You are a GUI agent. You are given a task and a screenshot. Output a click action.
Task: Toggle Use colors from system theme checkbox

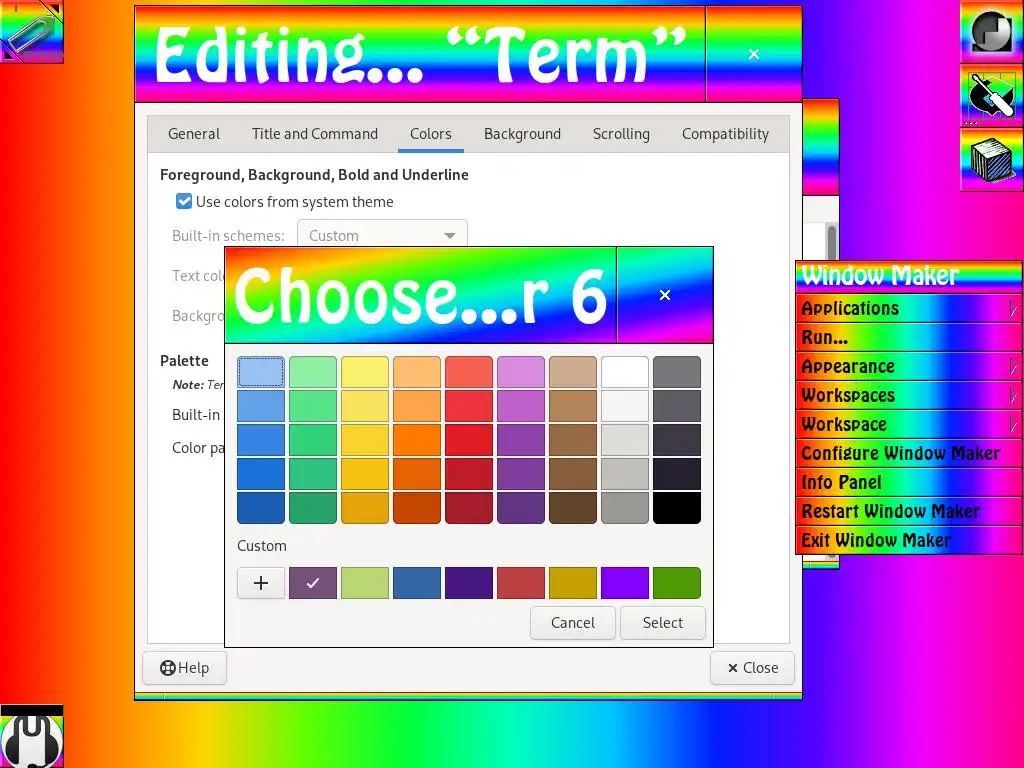[x=184, y=201]
